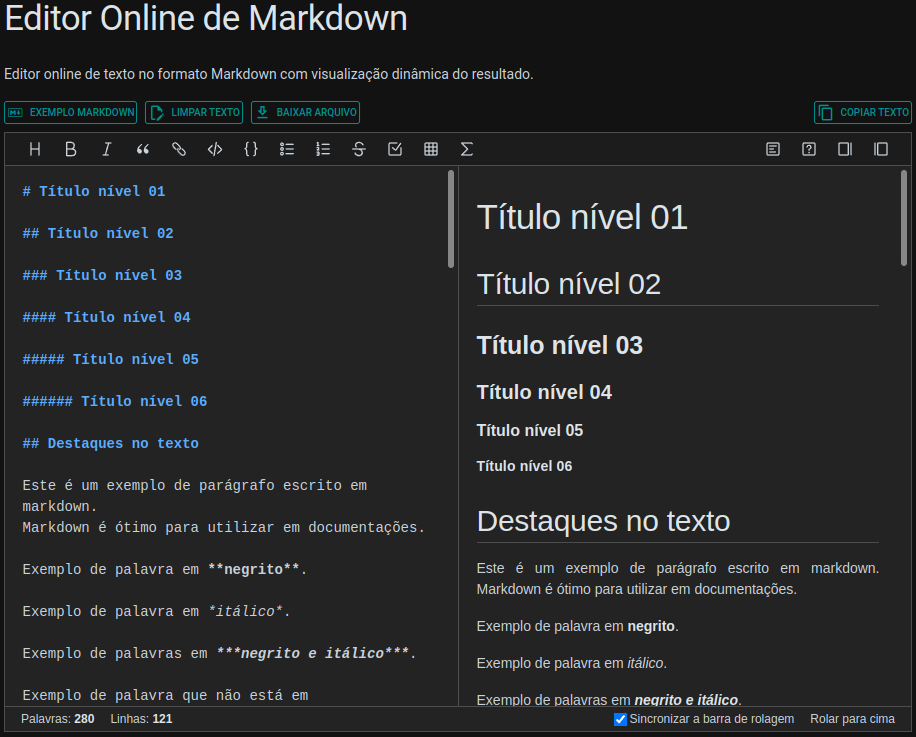Insert a math formula with the sigma icon
Viewport: 916px width, 737px height.
[x=466, y=148]
